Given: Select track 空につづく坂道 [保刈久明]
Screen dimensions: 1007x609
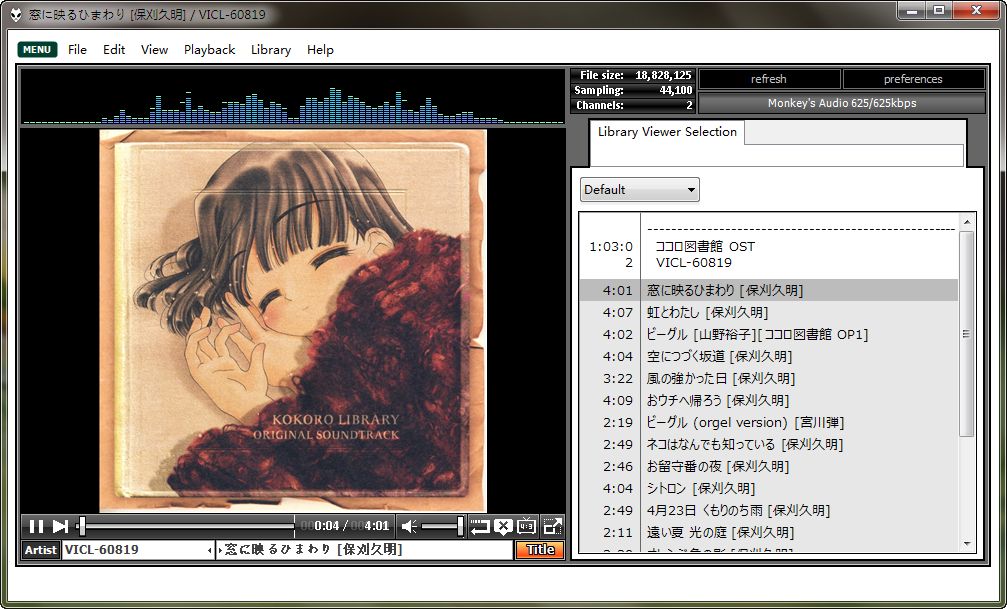Looking at the screenshot, I should 768,356.
